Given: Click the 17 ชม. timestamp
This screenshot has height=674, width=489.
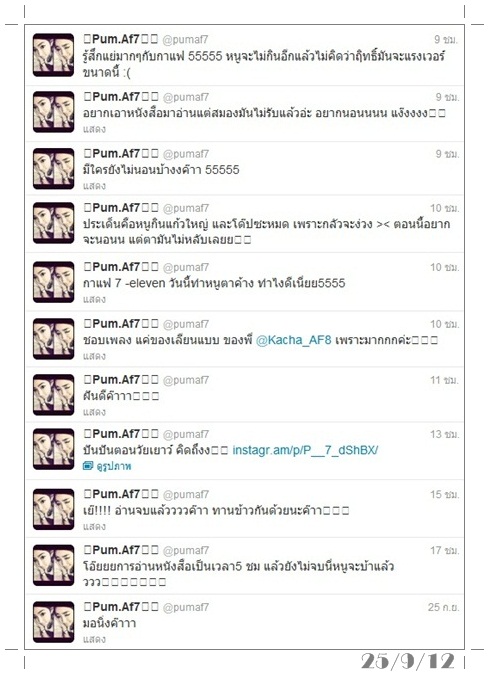Looking at the screenshot, I should point(445,550).
